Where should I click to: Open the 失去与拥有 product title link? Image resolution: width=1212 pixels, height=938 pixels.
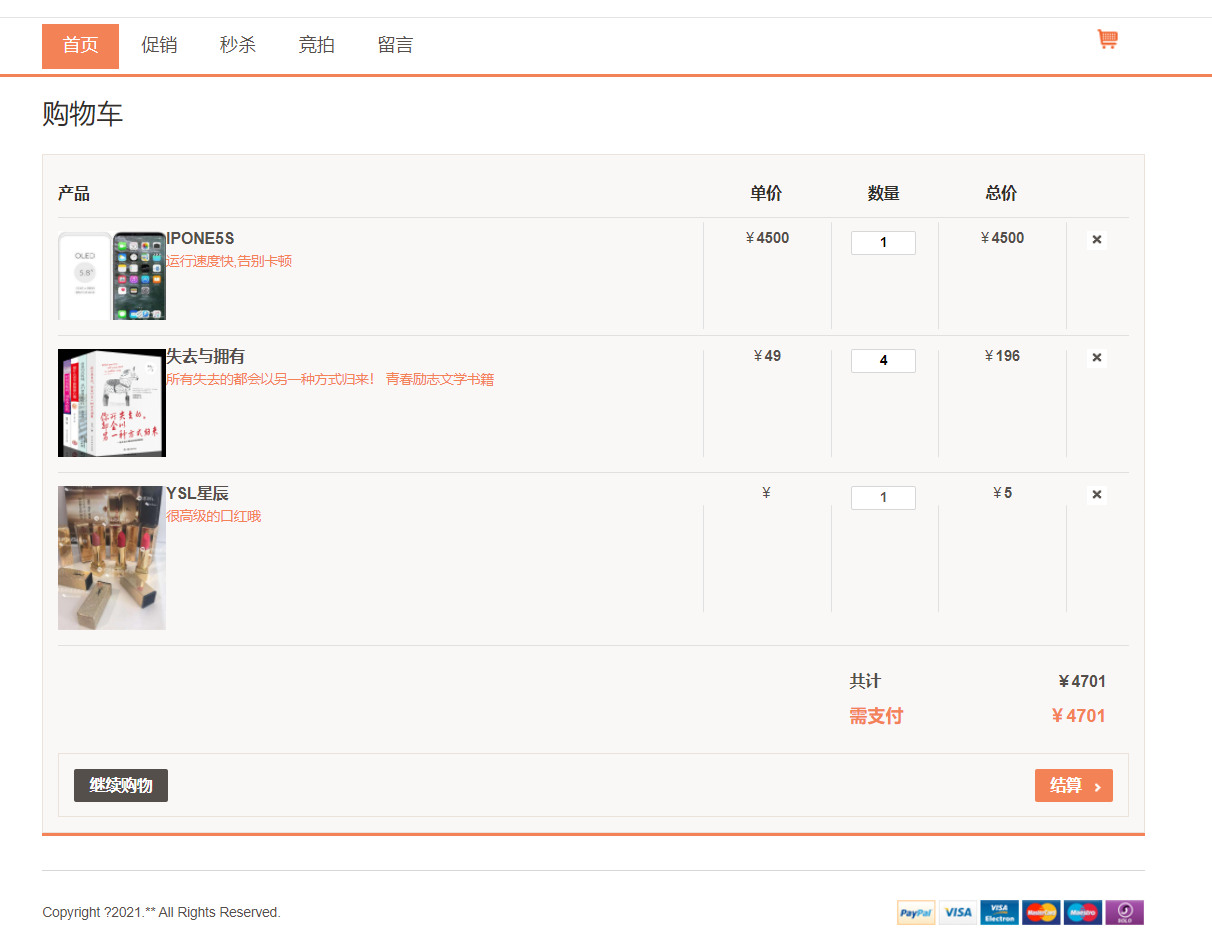click(x=205, y=356)
